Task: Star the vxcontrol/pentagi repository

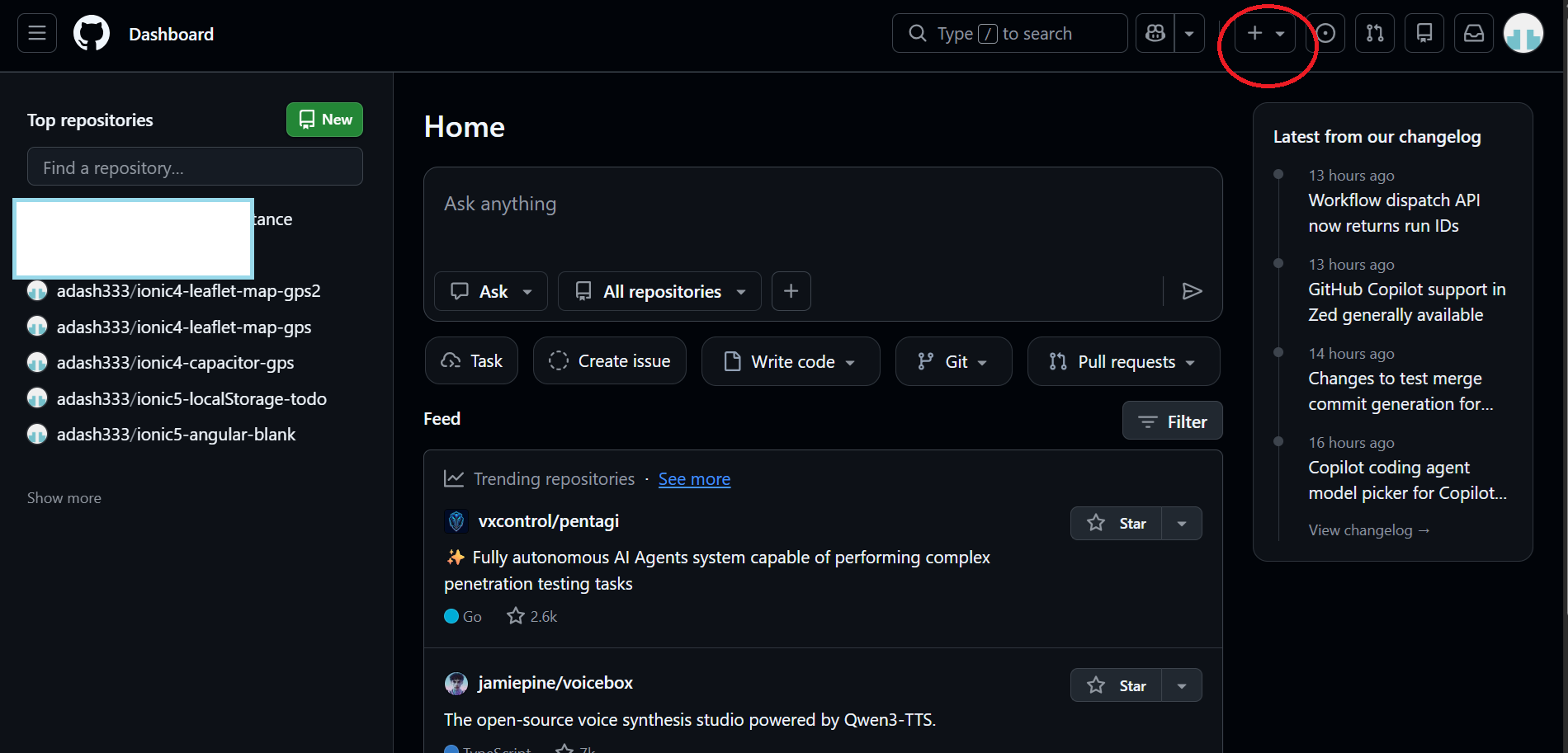Action: [x=1116, y=524]
